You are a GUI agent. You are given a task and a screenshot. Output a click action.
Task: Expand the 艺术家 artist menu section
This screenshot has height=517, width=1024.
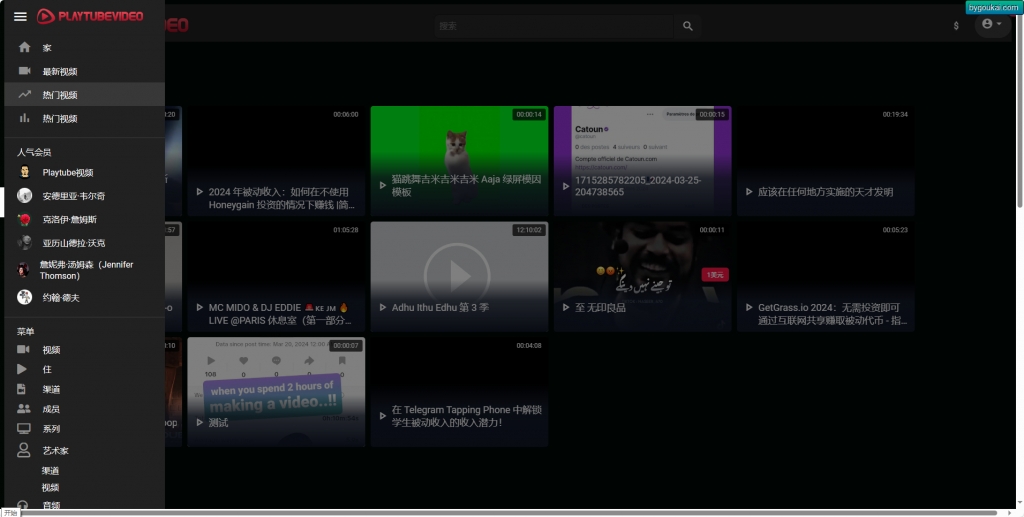click(55, 451)
